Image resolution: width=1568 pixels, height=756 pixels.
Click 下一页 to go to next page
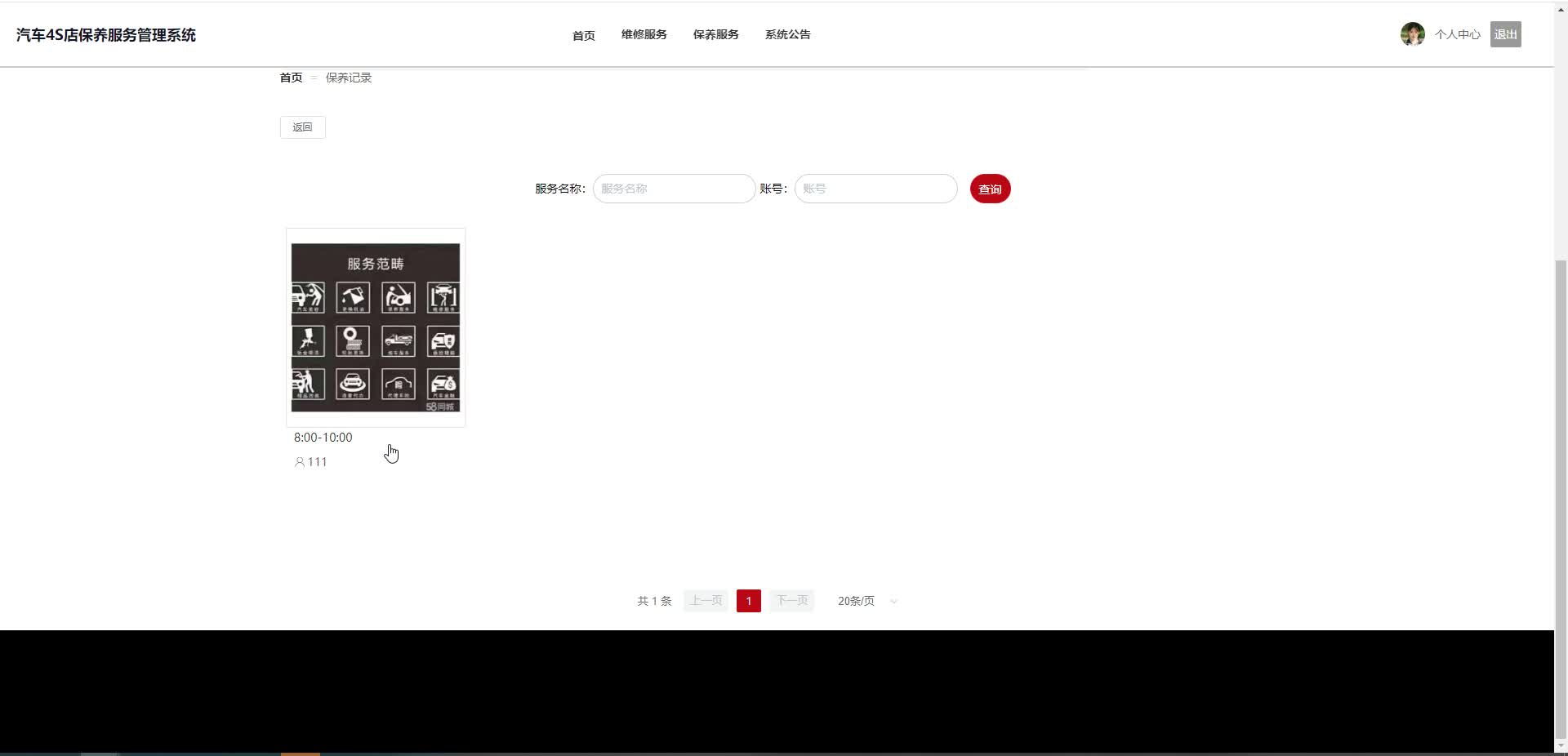coord(791,601)
